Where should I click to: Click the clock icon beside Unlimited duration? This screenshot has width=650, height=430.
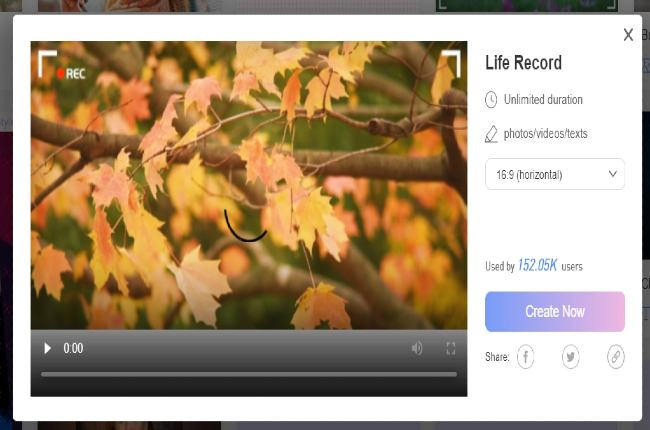[x=491, y=100]
